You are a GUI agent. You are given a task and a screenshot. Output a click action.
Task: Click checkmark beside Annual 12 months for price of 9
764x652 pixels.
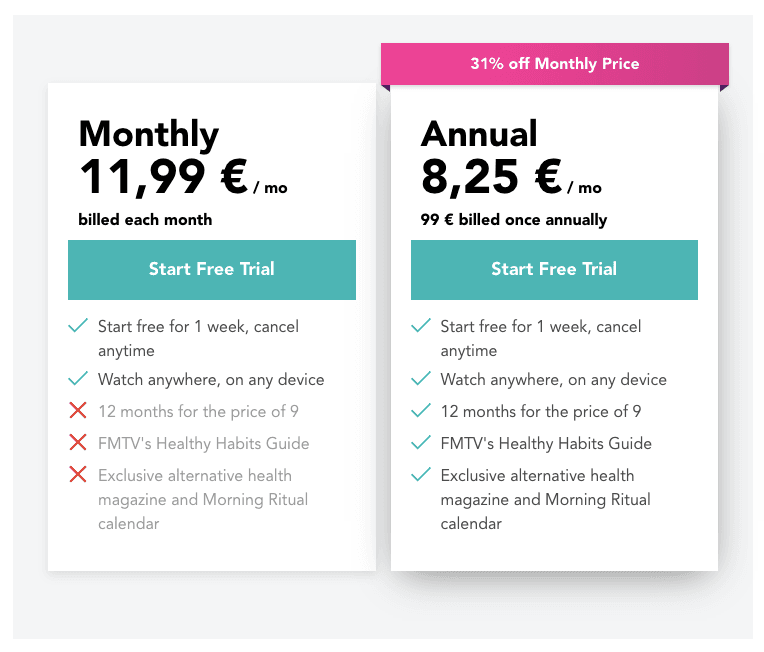coord(421,410)
